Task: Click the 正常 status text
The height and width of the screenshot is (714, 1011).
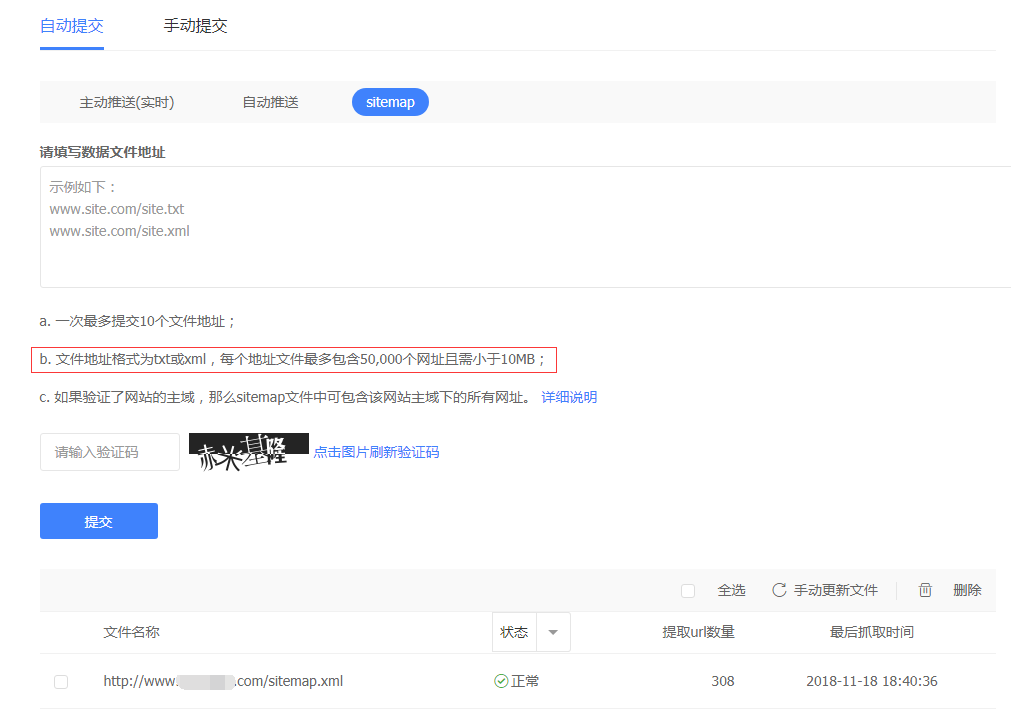Action: tap(525, 681)
